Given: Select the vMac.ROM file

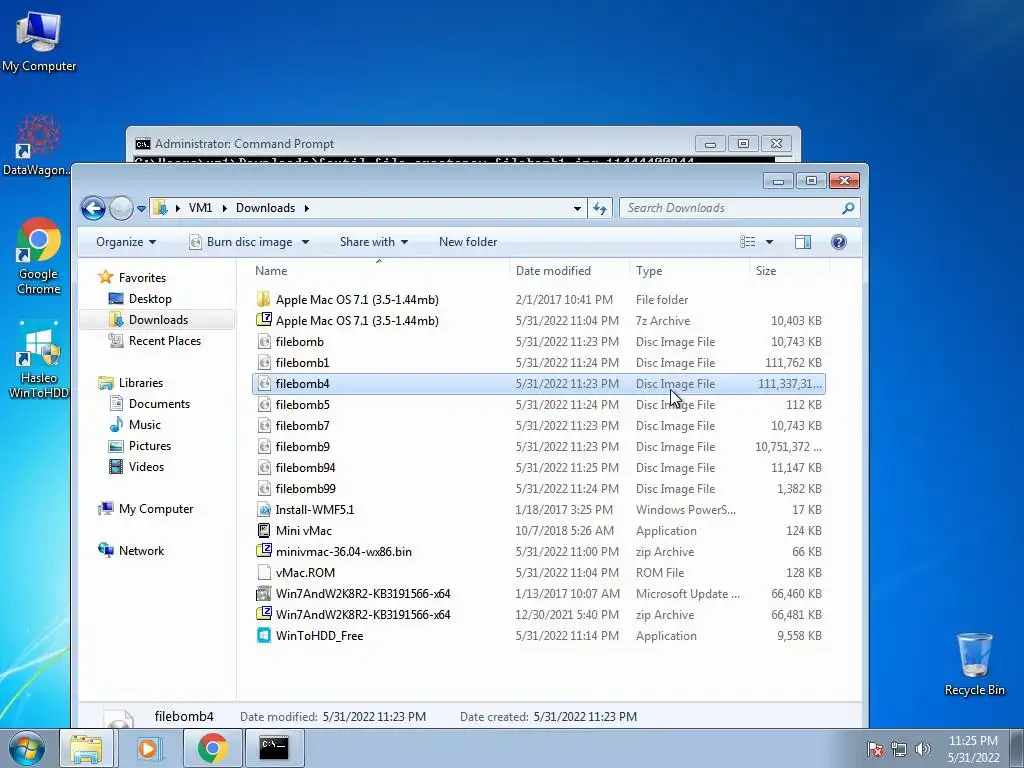Looking at the screenshot, I should click(538, 573).
